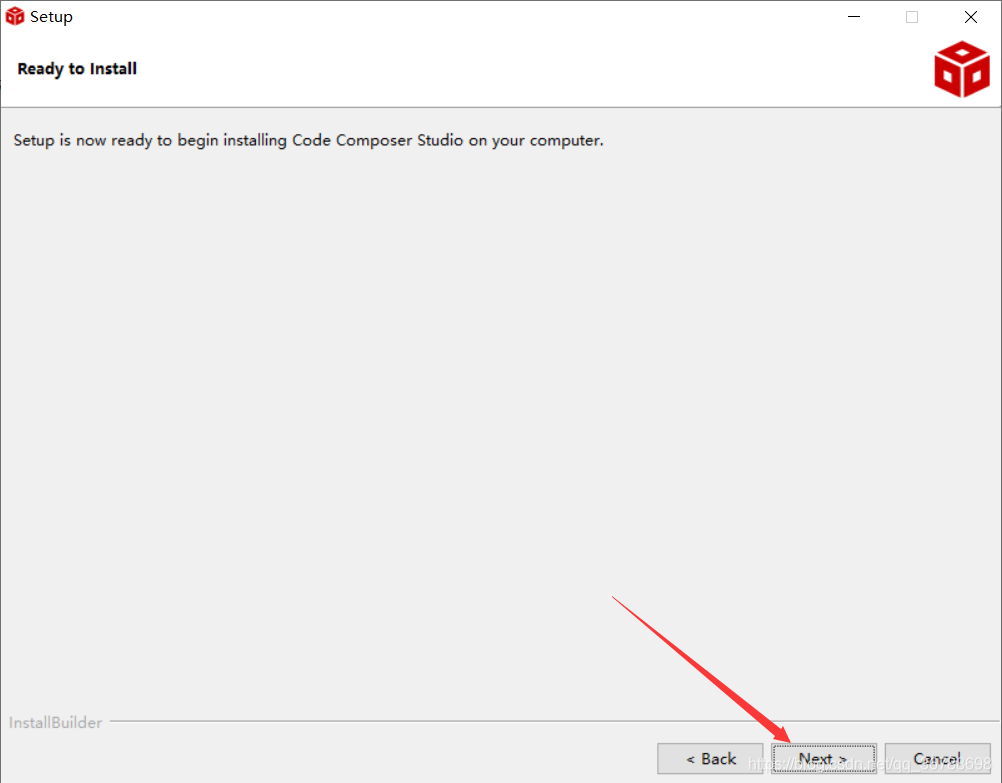The width and height of the screenshot is (1002, 783).
Task: Click the 'Setup' window title text
Action: [x=51, y=17]
